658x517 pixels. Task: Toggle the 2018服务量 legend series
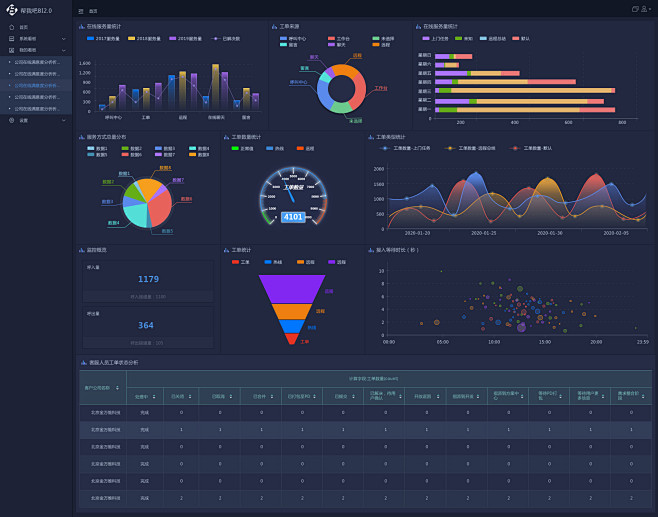(x=144, y=38)
